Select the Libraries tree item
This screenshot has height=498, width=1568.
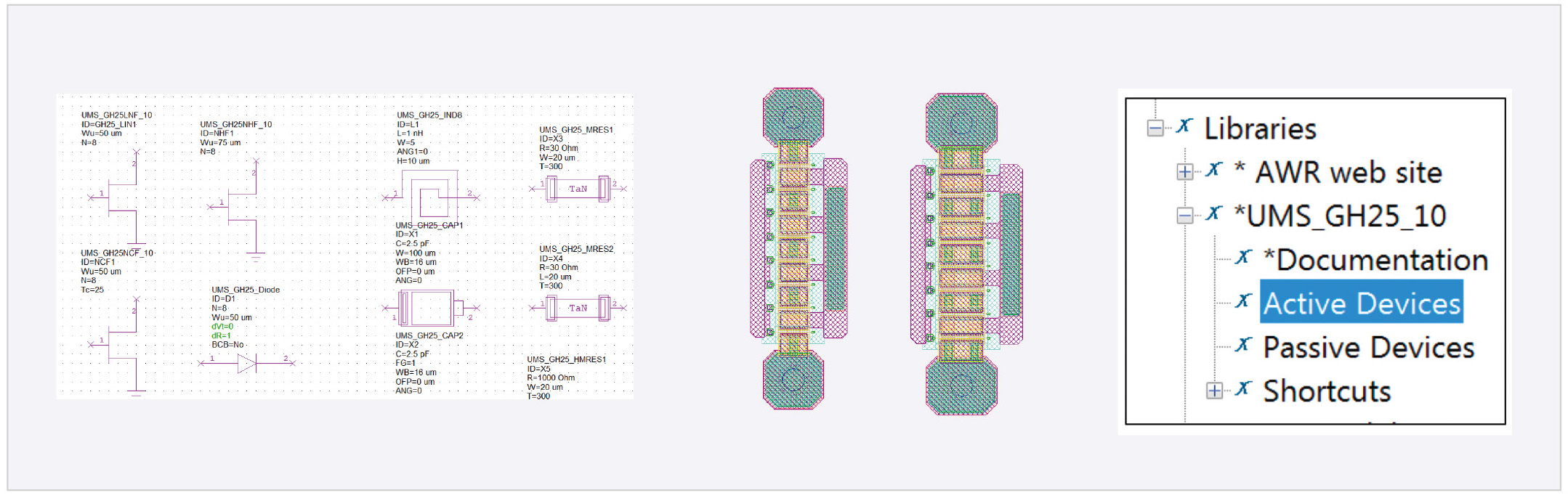tap(1261, 128)
